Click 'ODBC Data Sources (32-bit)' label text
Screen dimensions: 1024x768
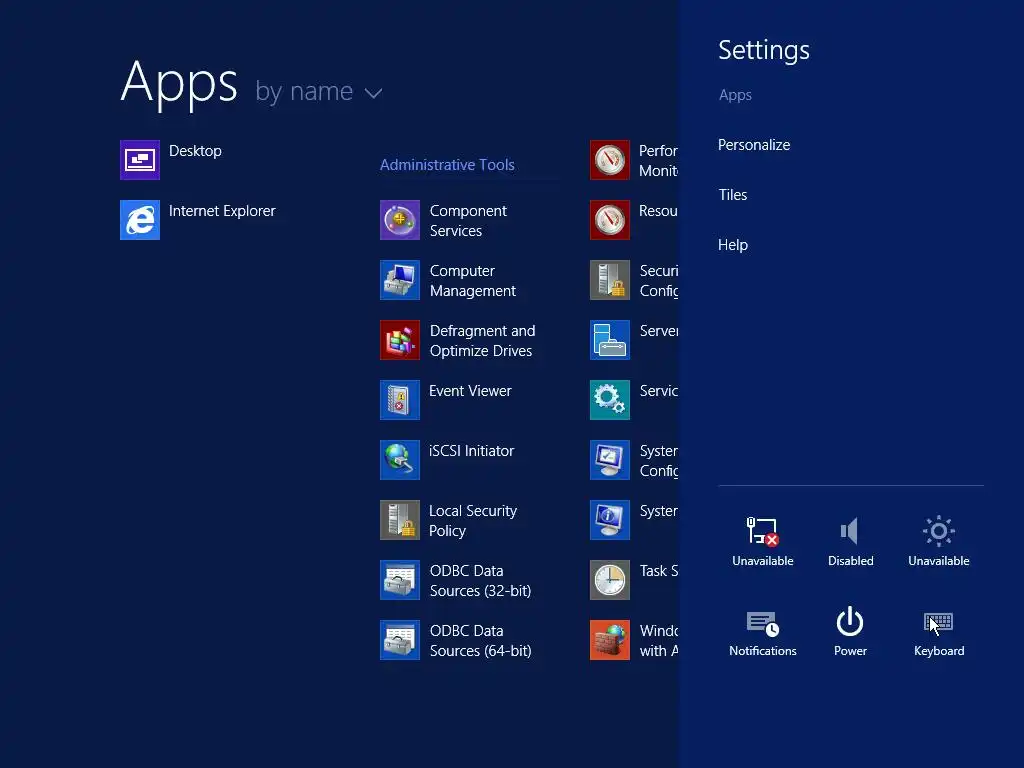(481, 581)
